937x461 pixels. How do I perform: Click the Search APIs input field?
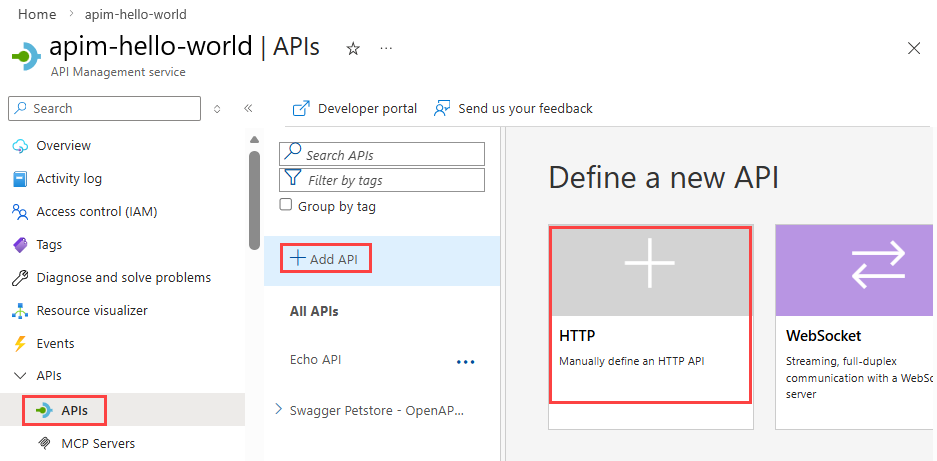[382, 155]
